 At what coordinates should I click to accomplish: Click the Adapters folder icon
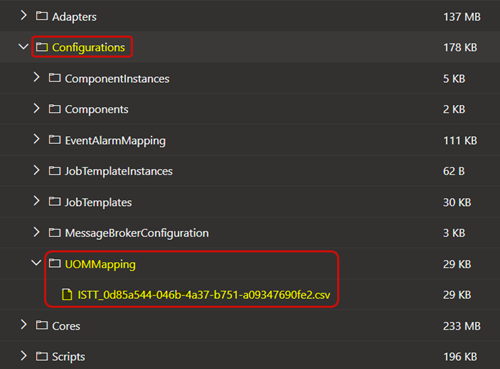pos(42,16)
